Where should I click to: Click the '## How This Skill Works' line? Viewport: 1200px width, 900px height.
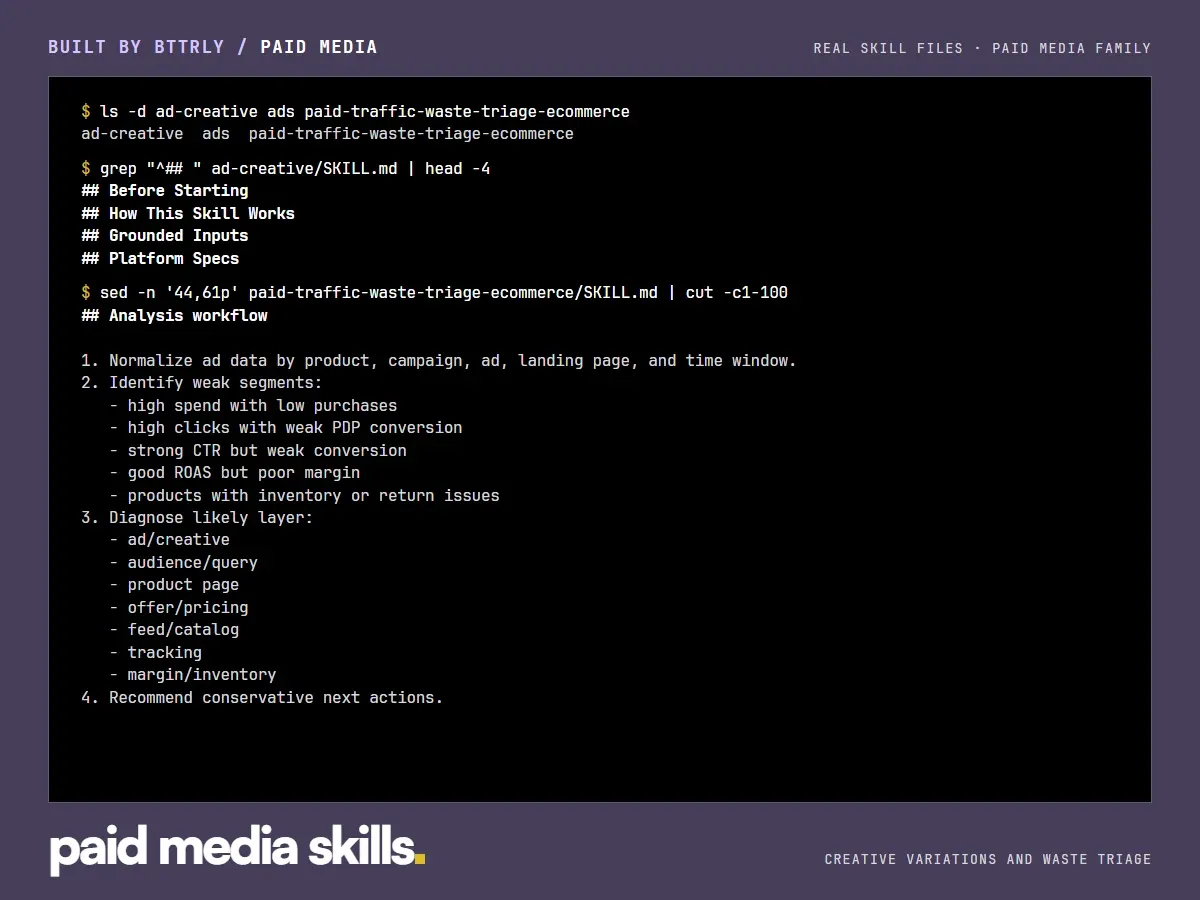[188, 213]
